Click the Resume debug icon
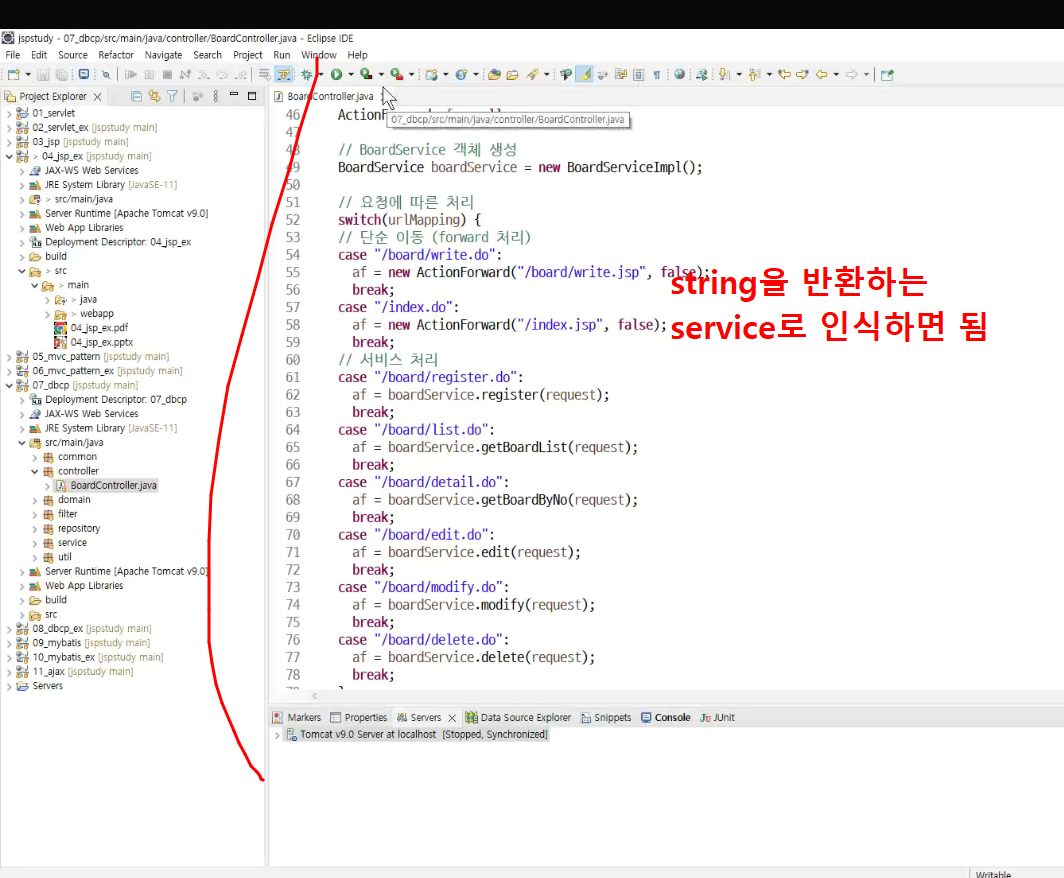 click(131, 75)
